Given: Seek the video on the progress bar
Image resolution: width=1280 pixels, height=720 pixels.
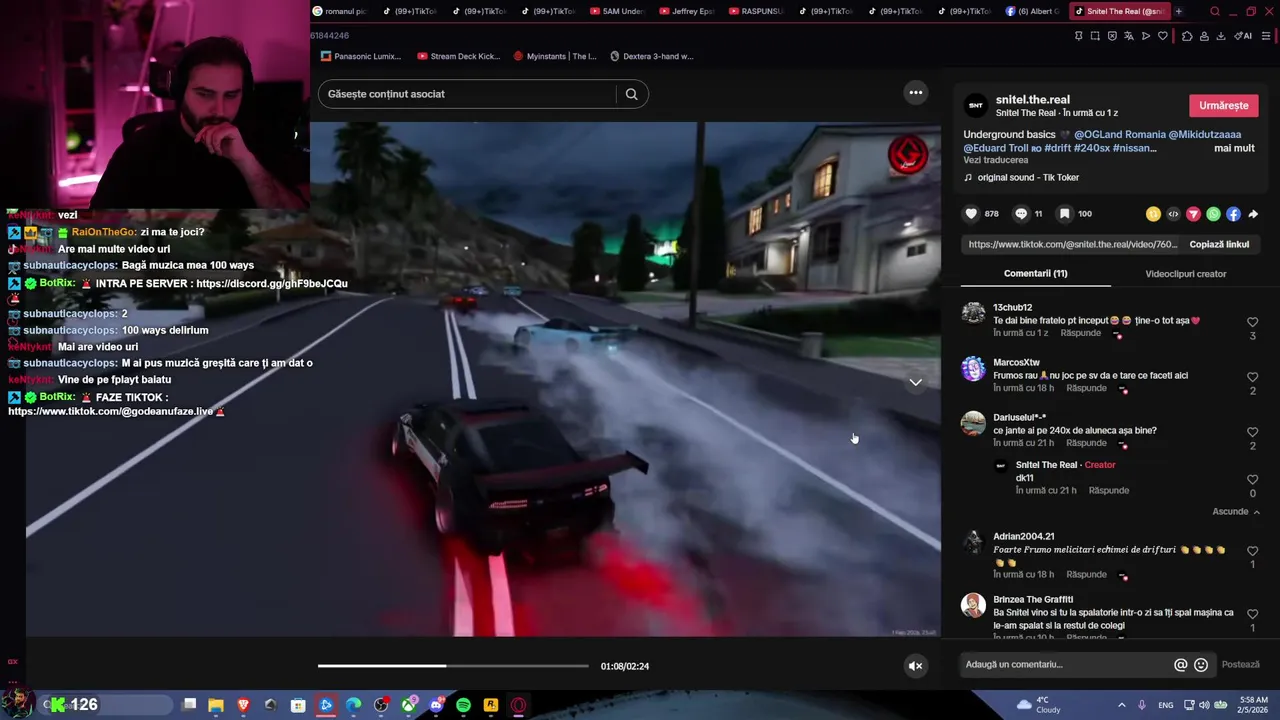Looking at the screenshot, I should click(x=453, y=665).
